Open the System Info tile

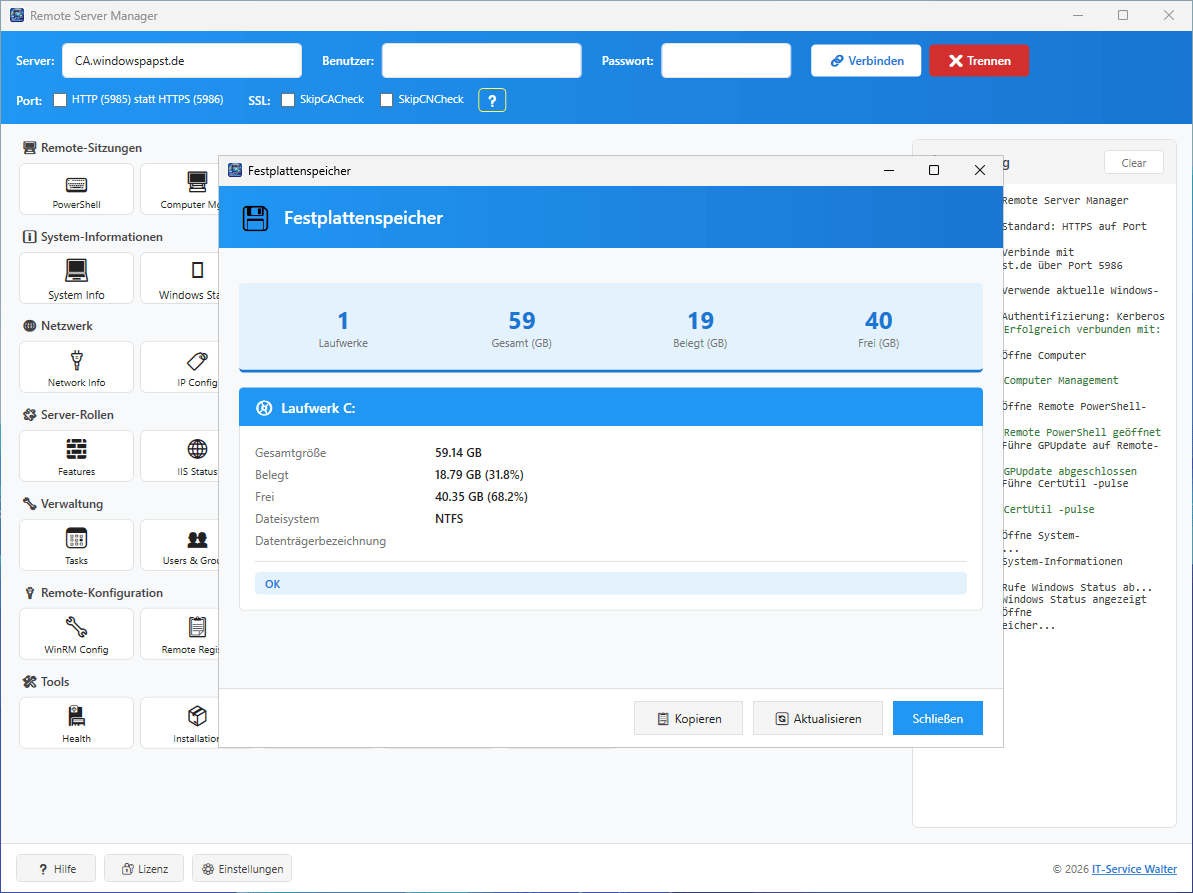(x=76, y=278)
